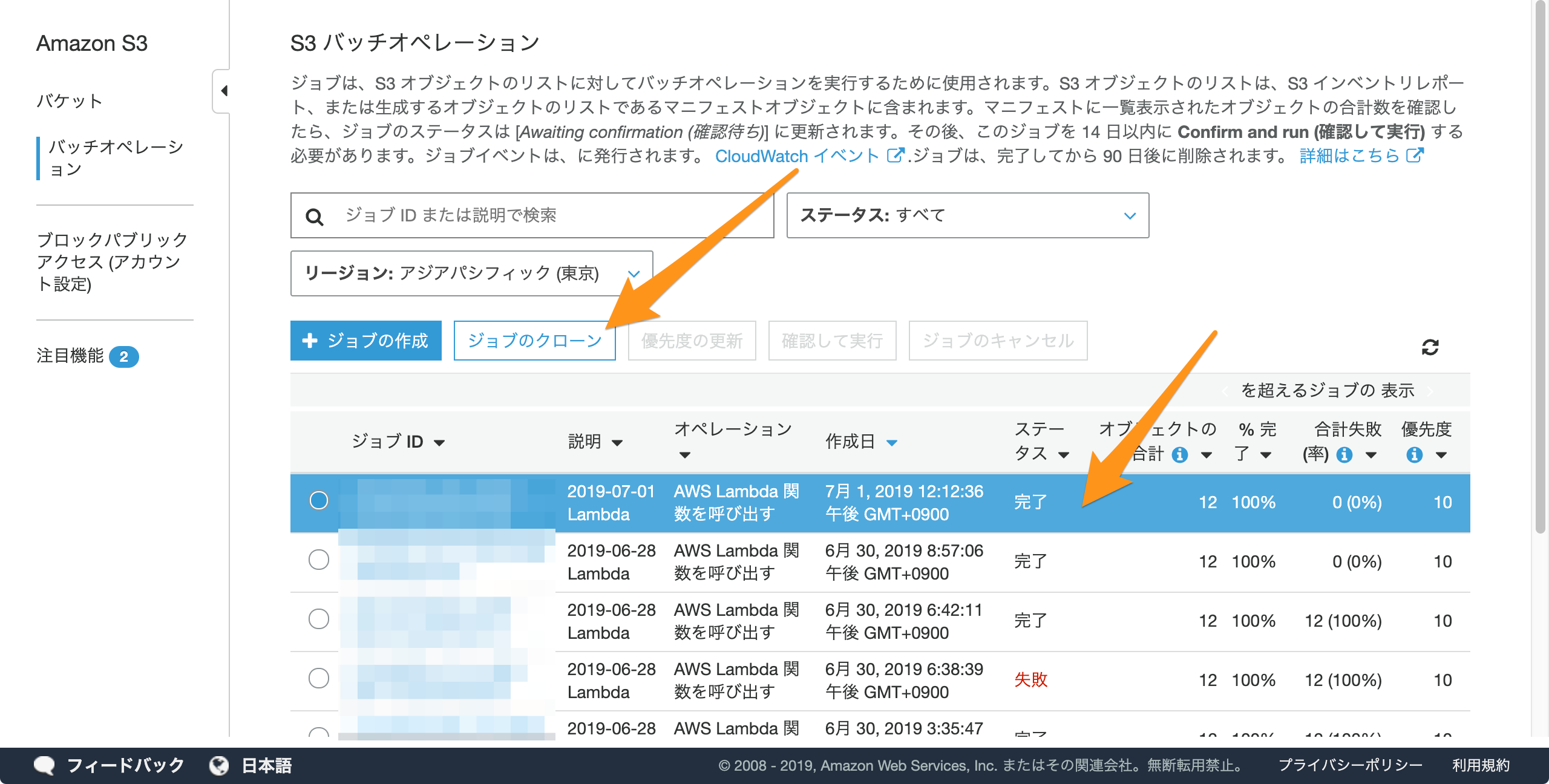This screenshot has height=784, width=1549.
Task: Open the 詳細はこちら link
Action: point(1350,155)
